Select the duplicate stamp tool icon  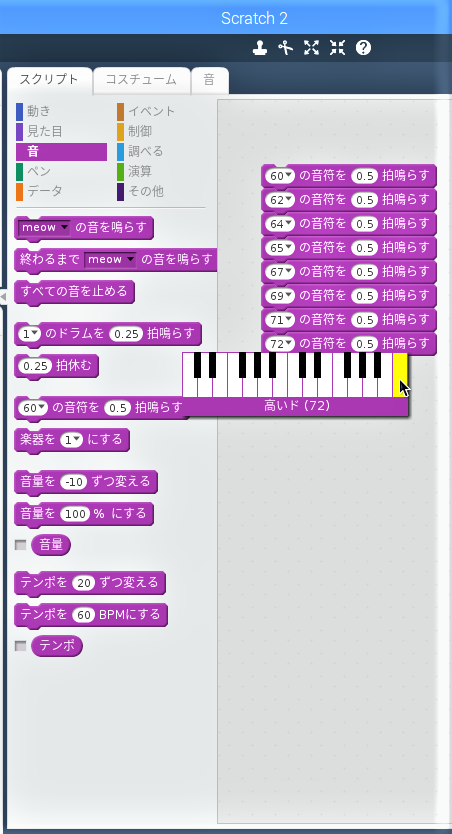pos(260,48)
